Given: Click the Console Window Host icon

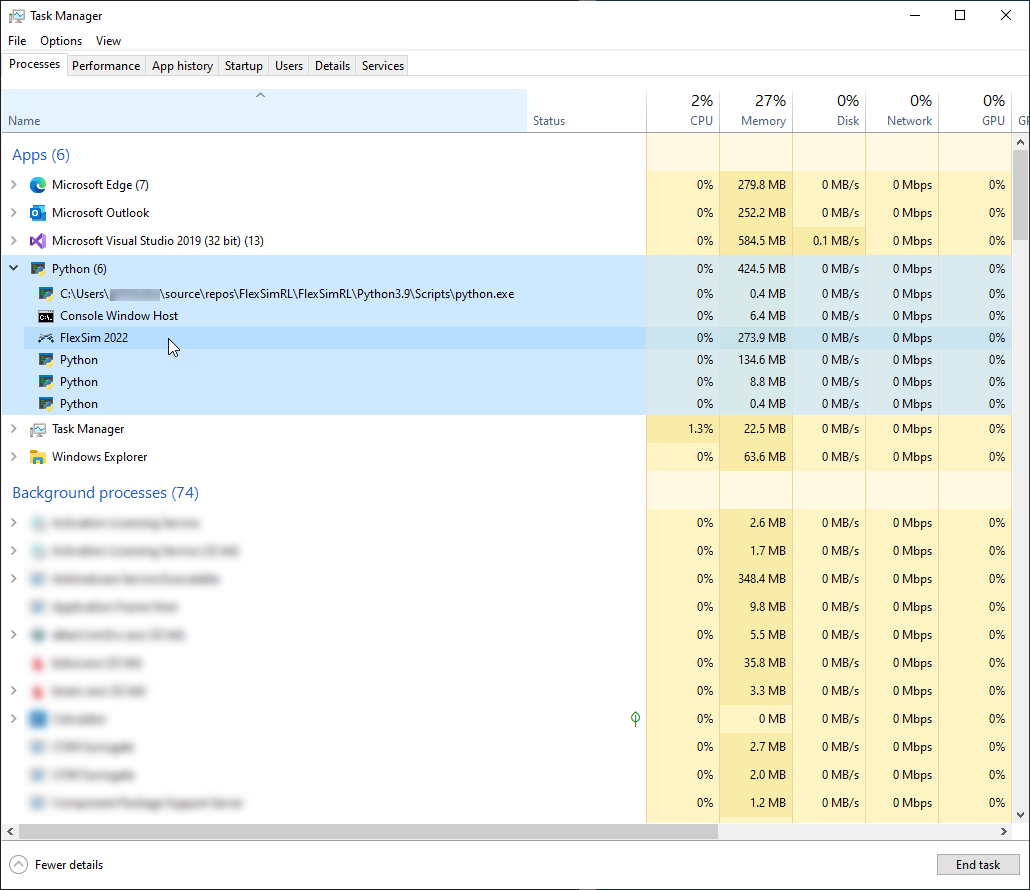Looking at the screenshot, I should [46, 316].
